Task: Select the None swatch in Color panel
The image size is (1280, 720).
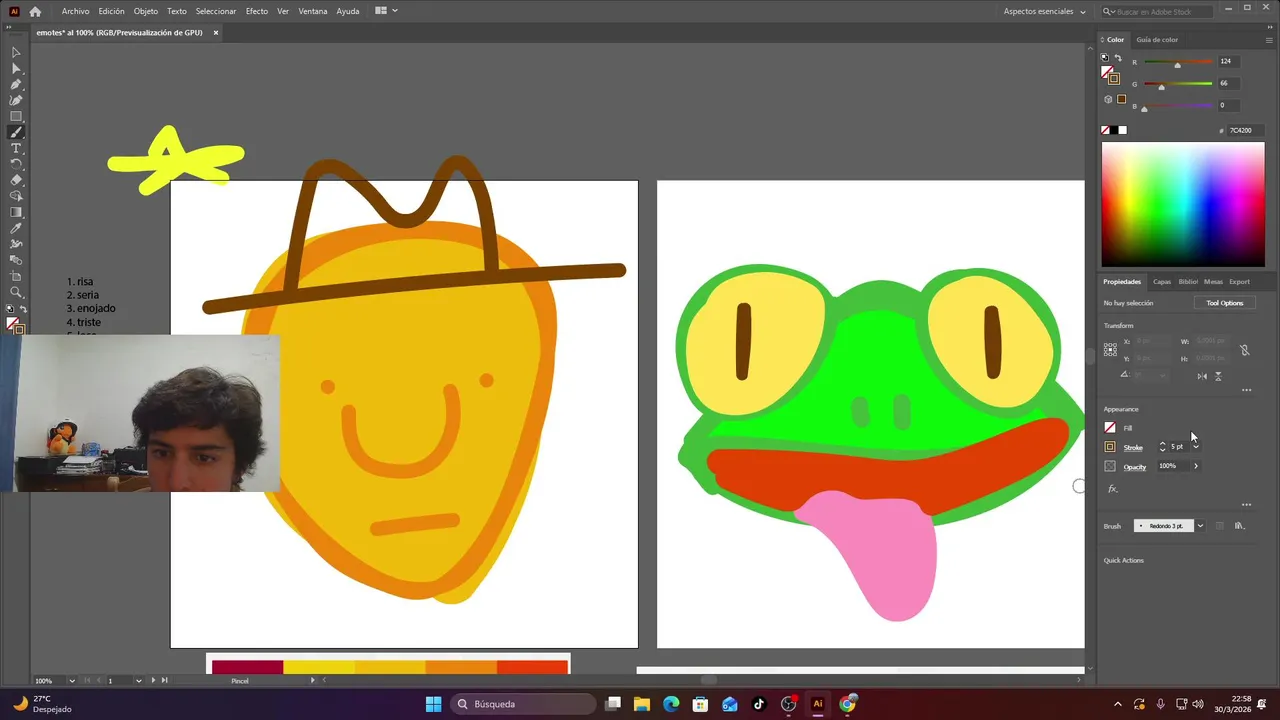Action: (1106, 130)
